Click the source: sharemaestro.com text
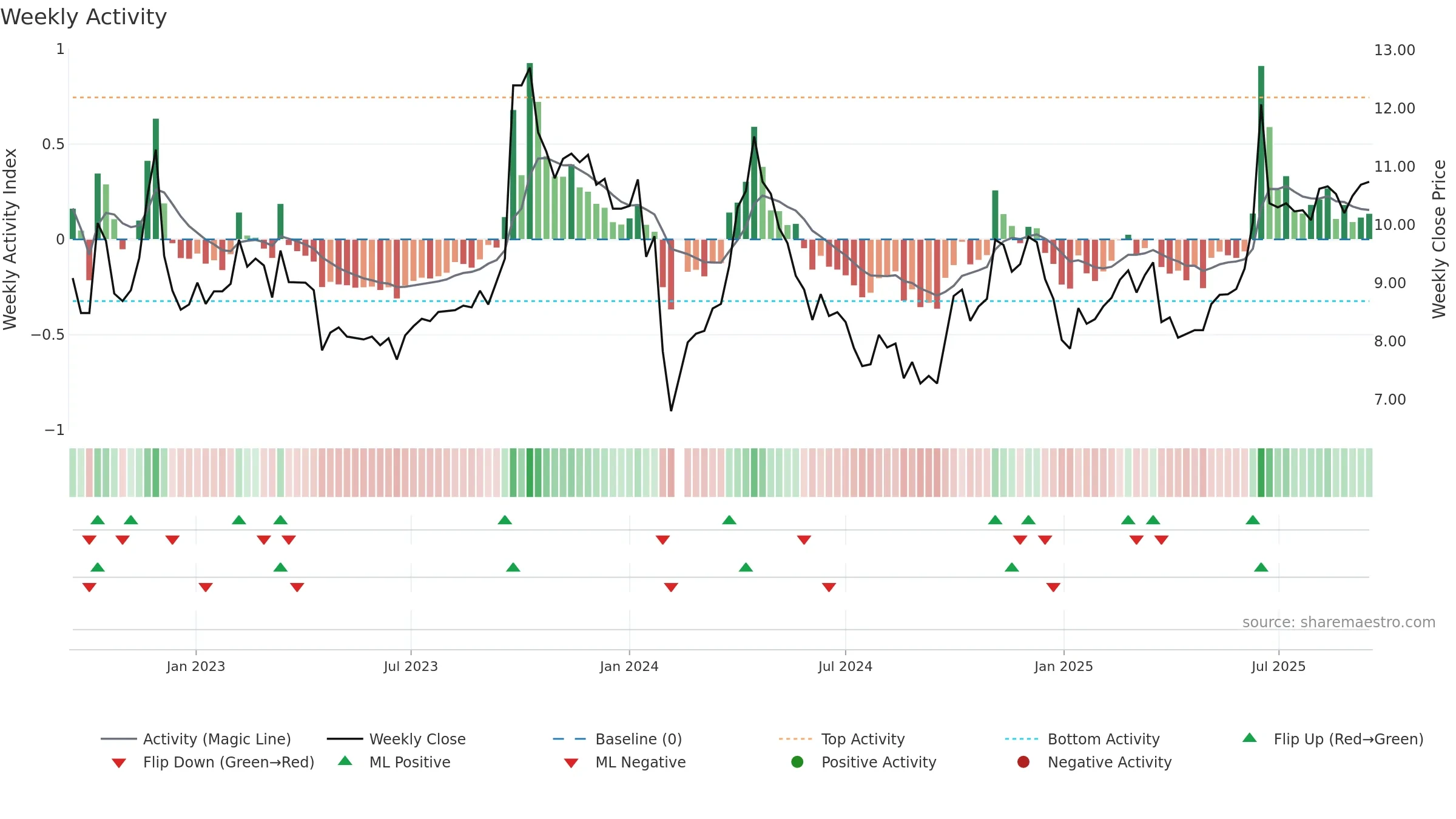 (1339, 622)
